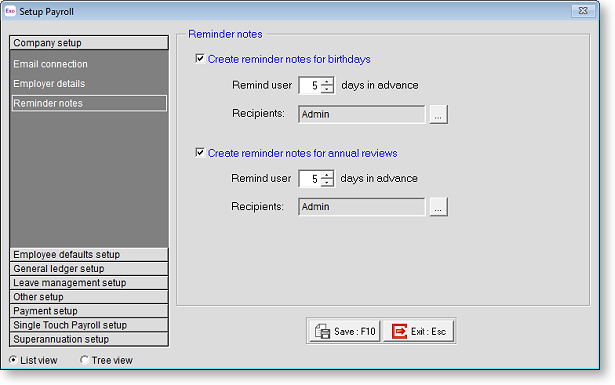Screen dimensions: 615x385
Task: Select the List view radio button
Action: pos(13,360)
